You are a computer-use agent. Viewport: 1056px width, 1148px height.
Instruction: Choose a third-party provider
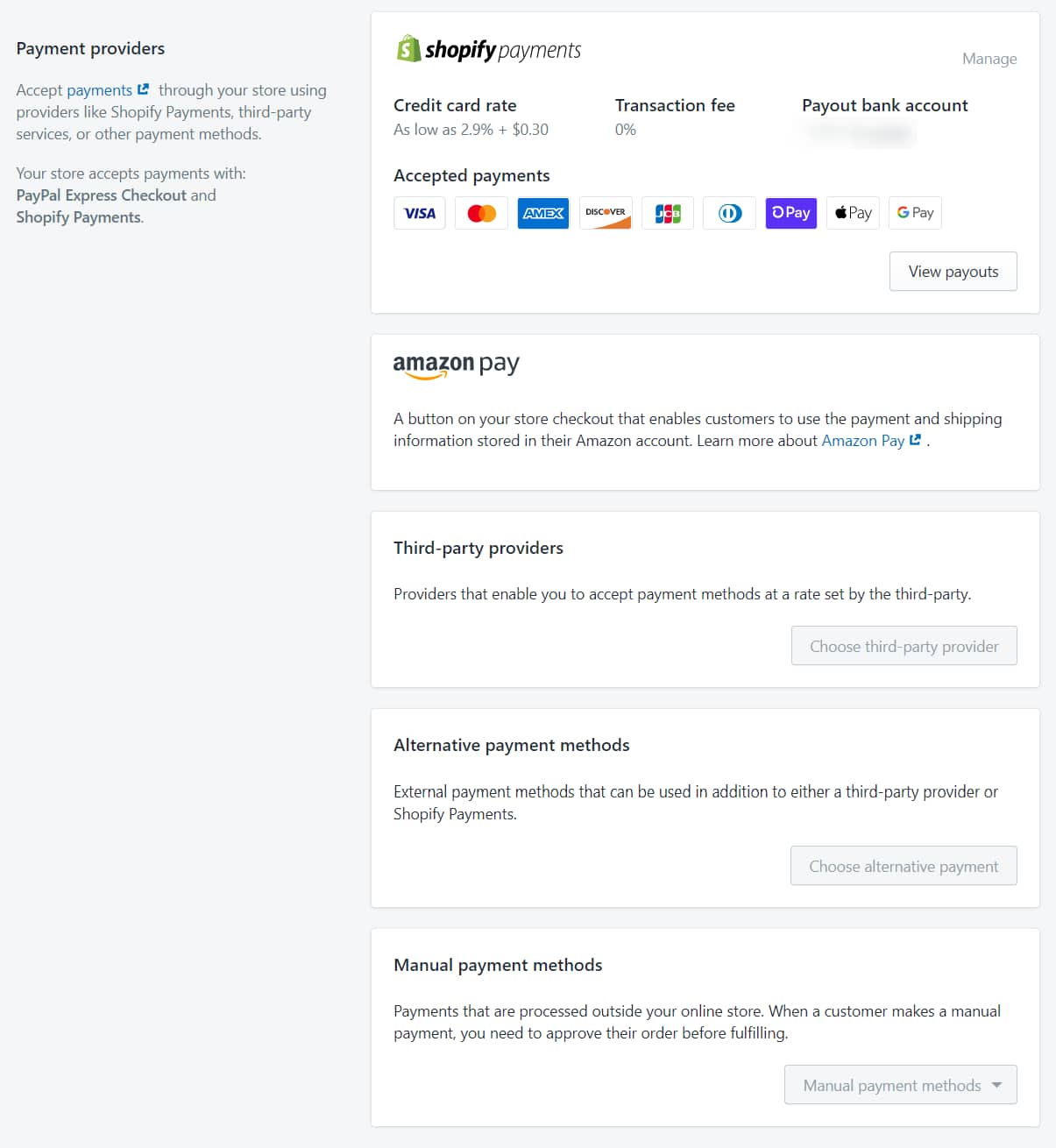pos(904,646)
